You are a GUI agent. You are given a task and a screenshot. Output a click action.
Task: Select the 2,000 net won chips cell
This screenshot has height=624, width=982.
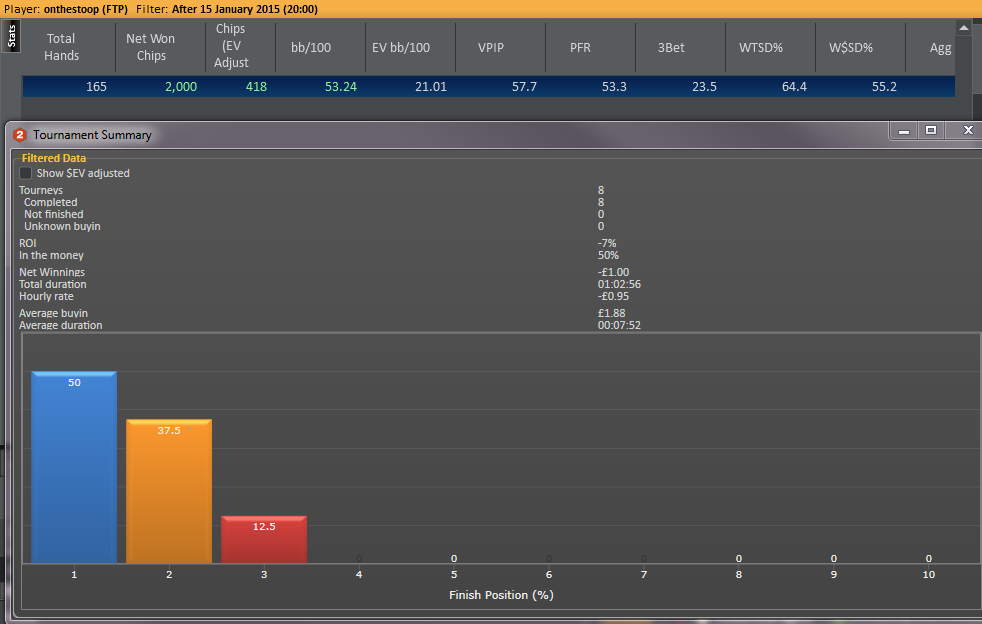(x=181, y=86)
